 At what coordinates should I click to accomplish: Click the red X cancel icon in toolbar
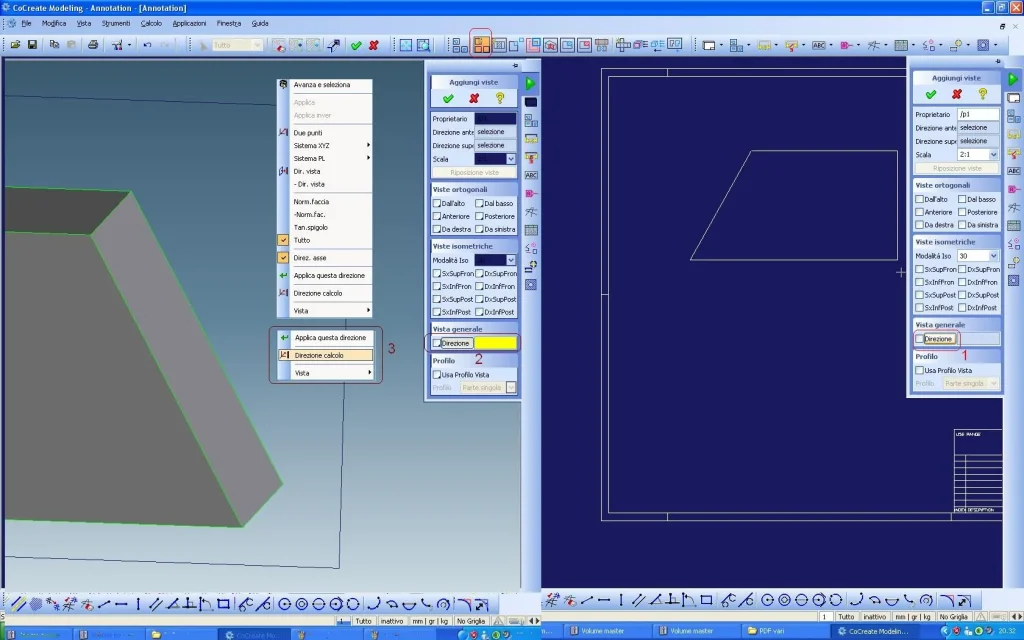[374, 45]
